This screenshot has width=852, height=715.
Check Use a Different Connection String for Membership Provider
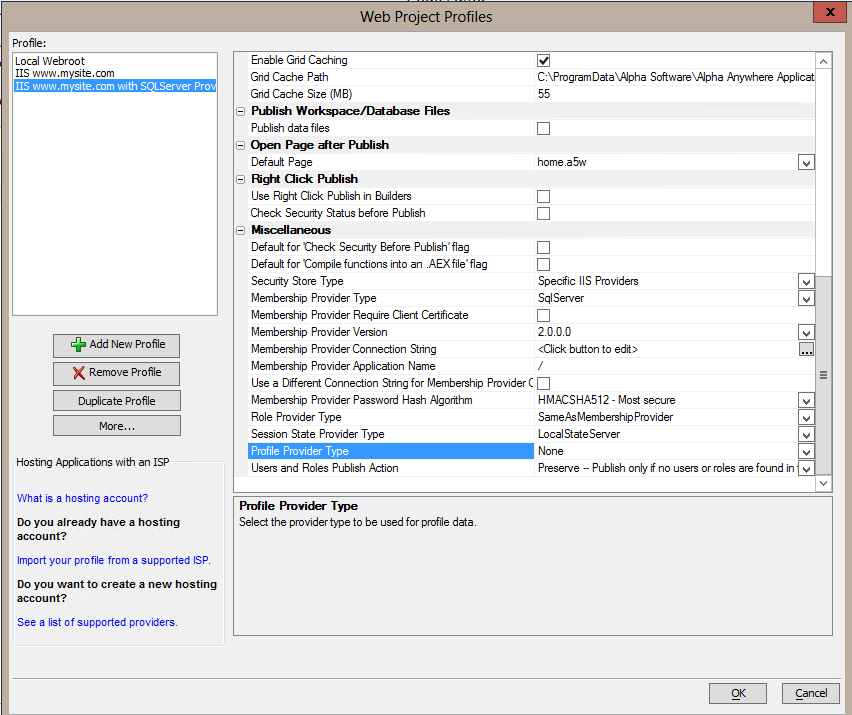543,383
